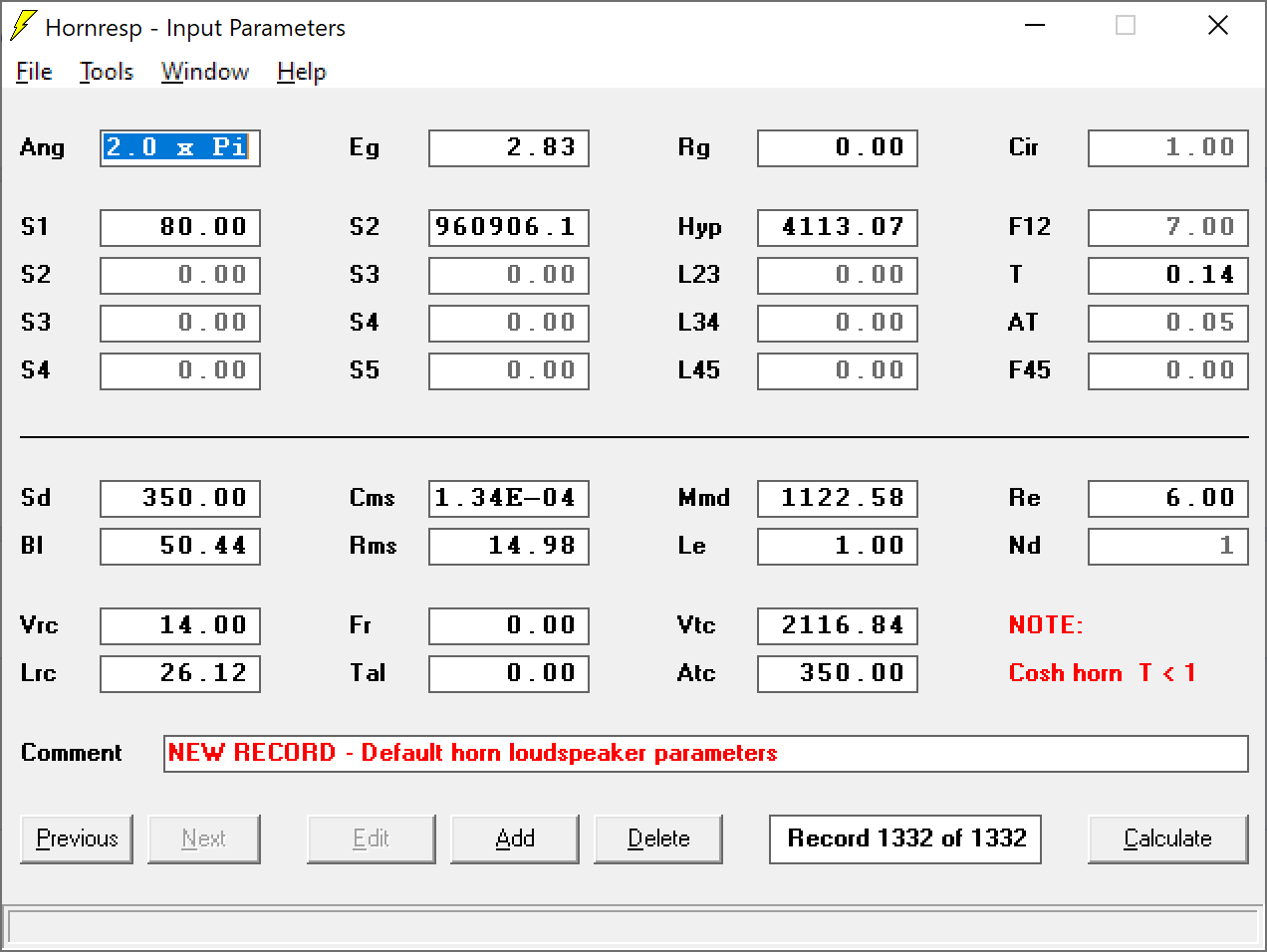The height and width of the screenshot is (952, 1267).
Task: Click the Tal input field
Action: coord(509,674)
